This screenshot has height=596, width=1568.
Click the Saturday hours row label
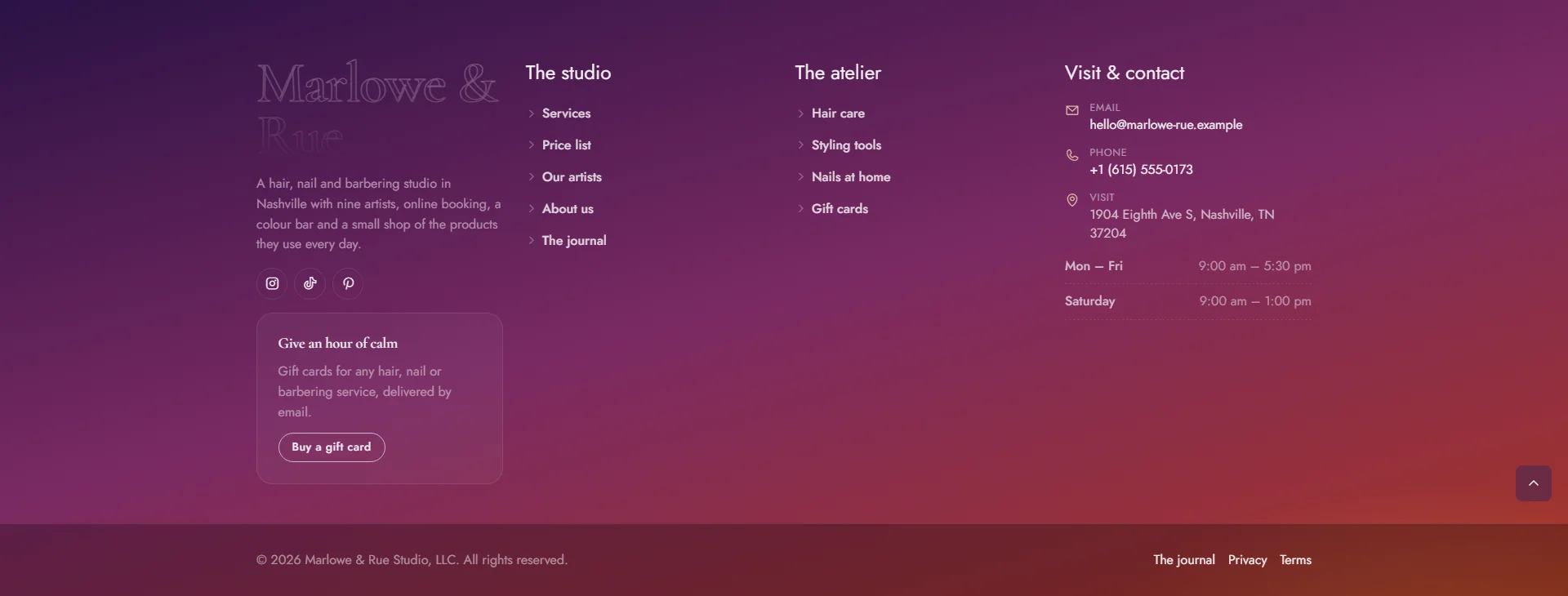tap(1089, 301)
